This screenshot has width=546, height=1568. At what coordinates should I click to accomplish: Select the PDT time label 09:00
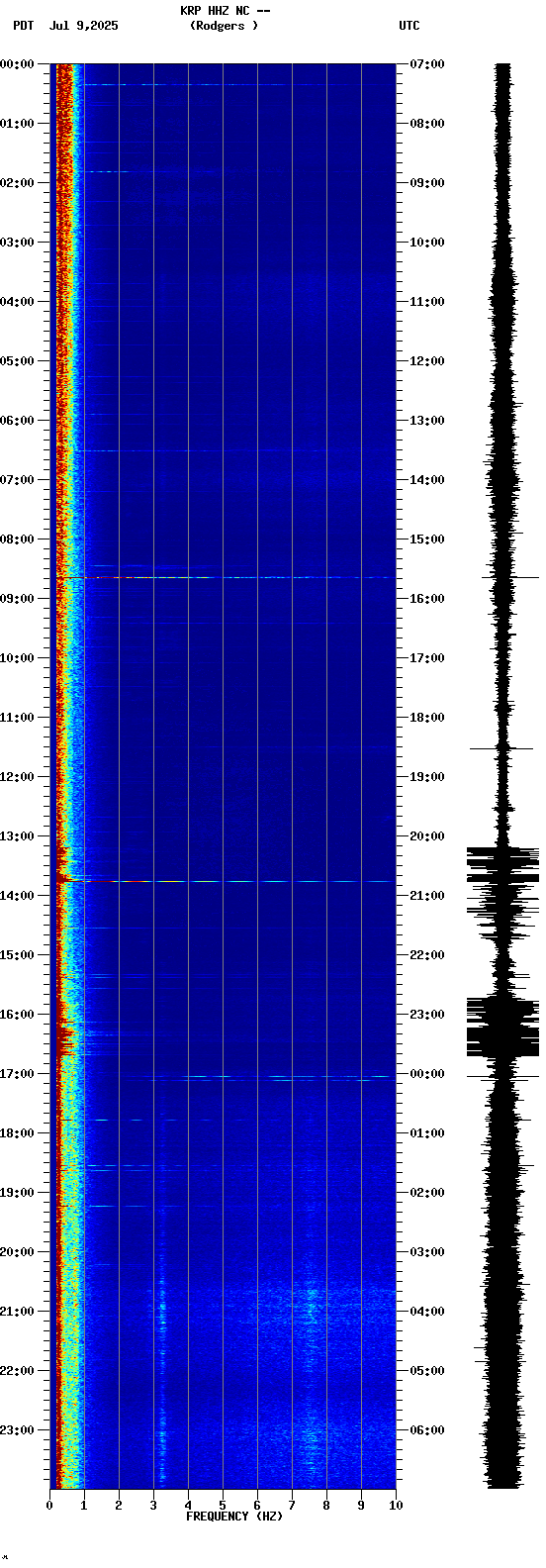click(17, 599)
